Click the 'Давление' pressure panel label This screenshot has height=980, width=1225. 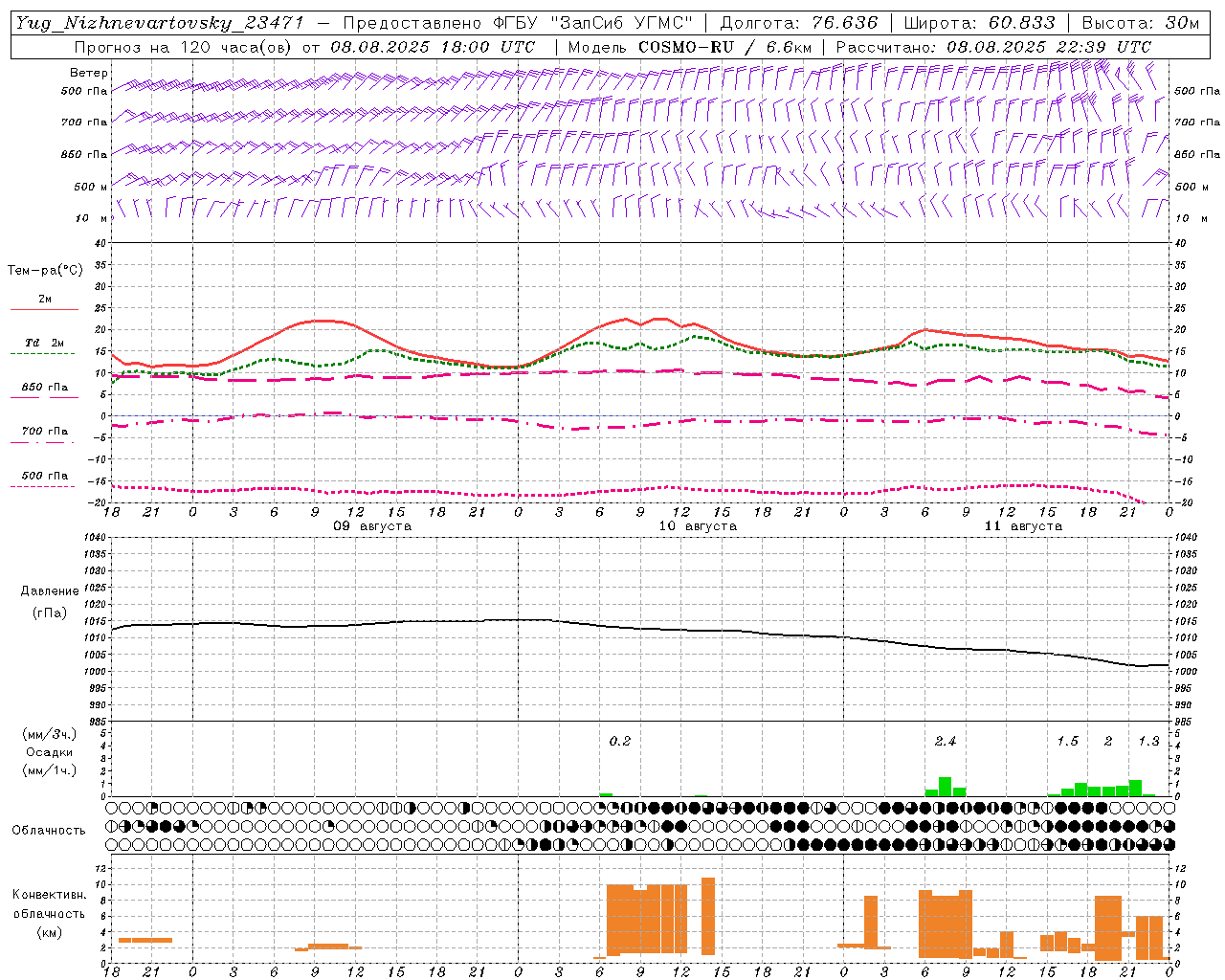coord(49,591)
